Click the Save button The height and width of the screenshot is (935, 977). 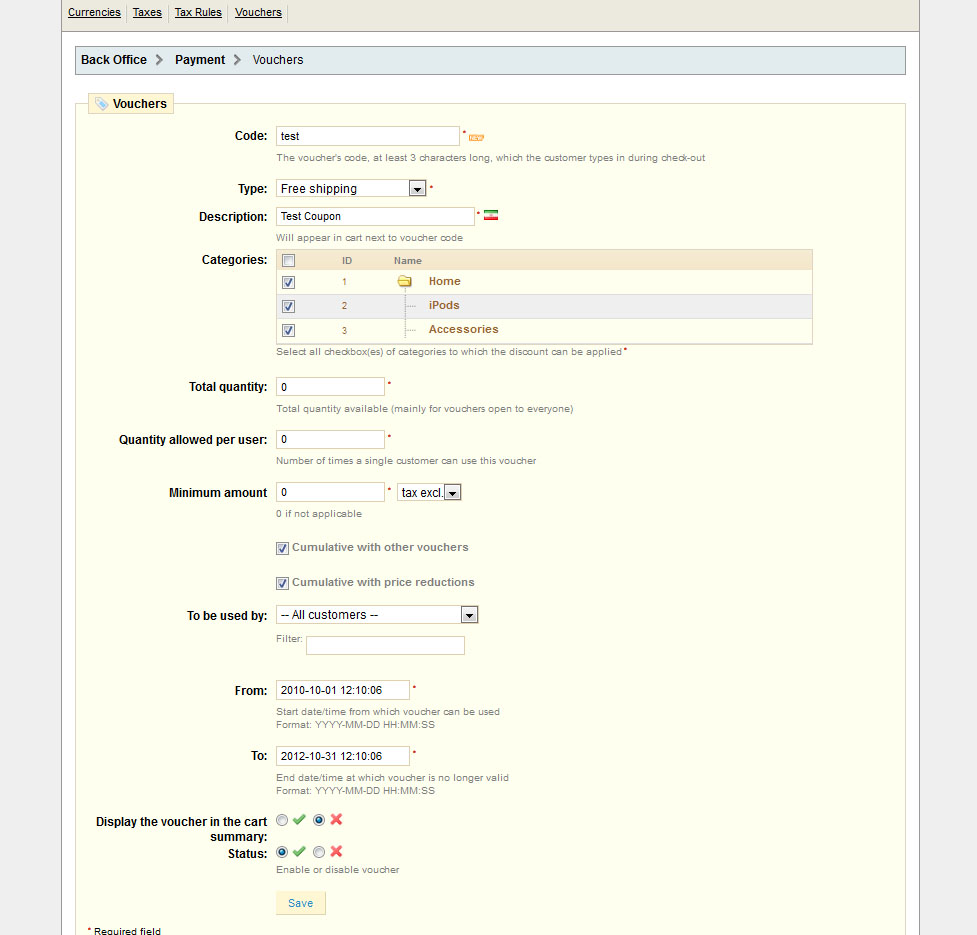click(x=300, y=903)
